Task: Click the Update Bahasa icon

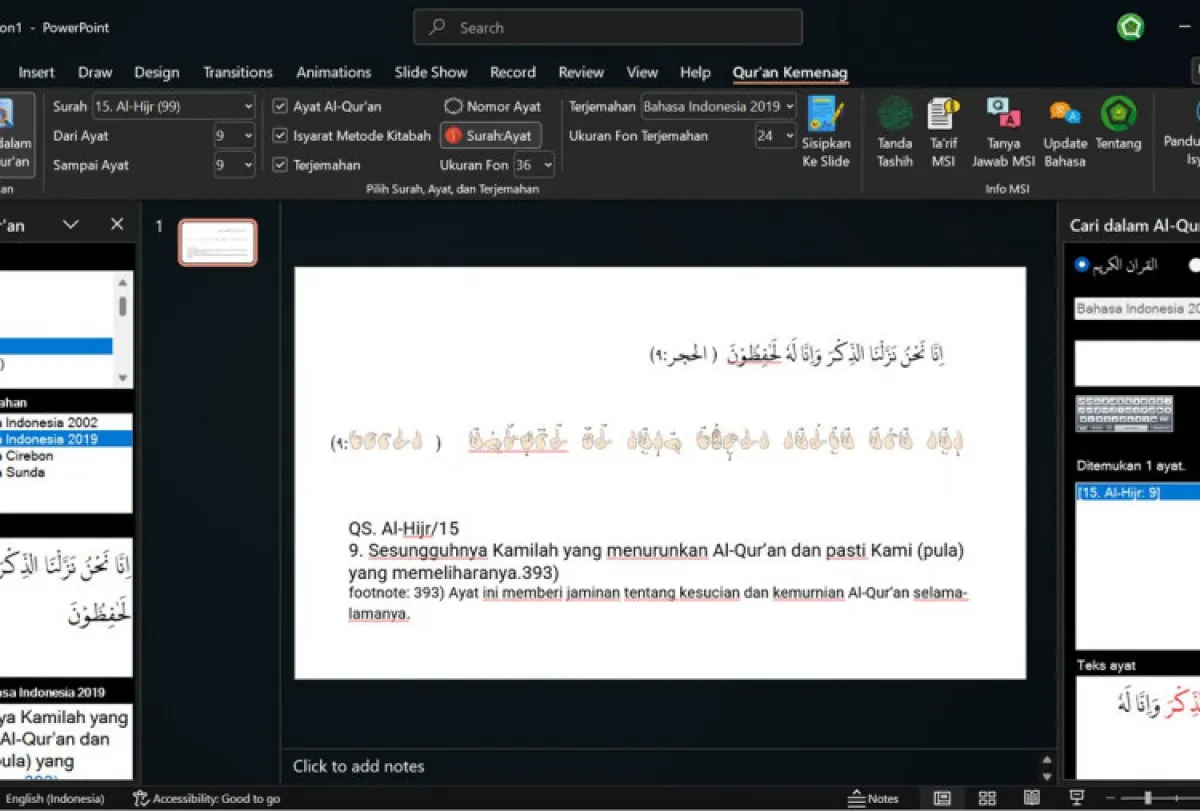Action: point(1065,131)
